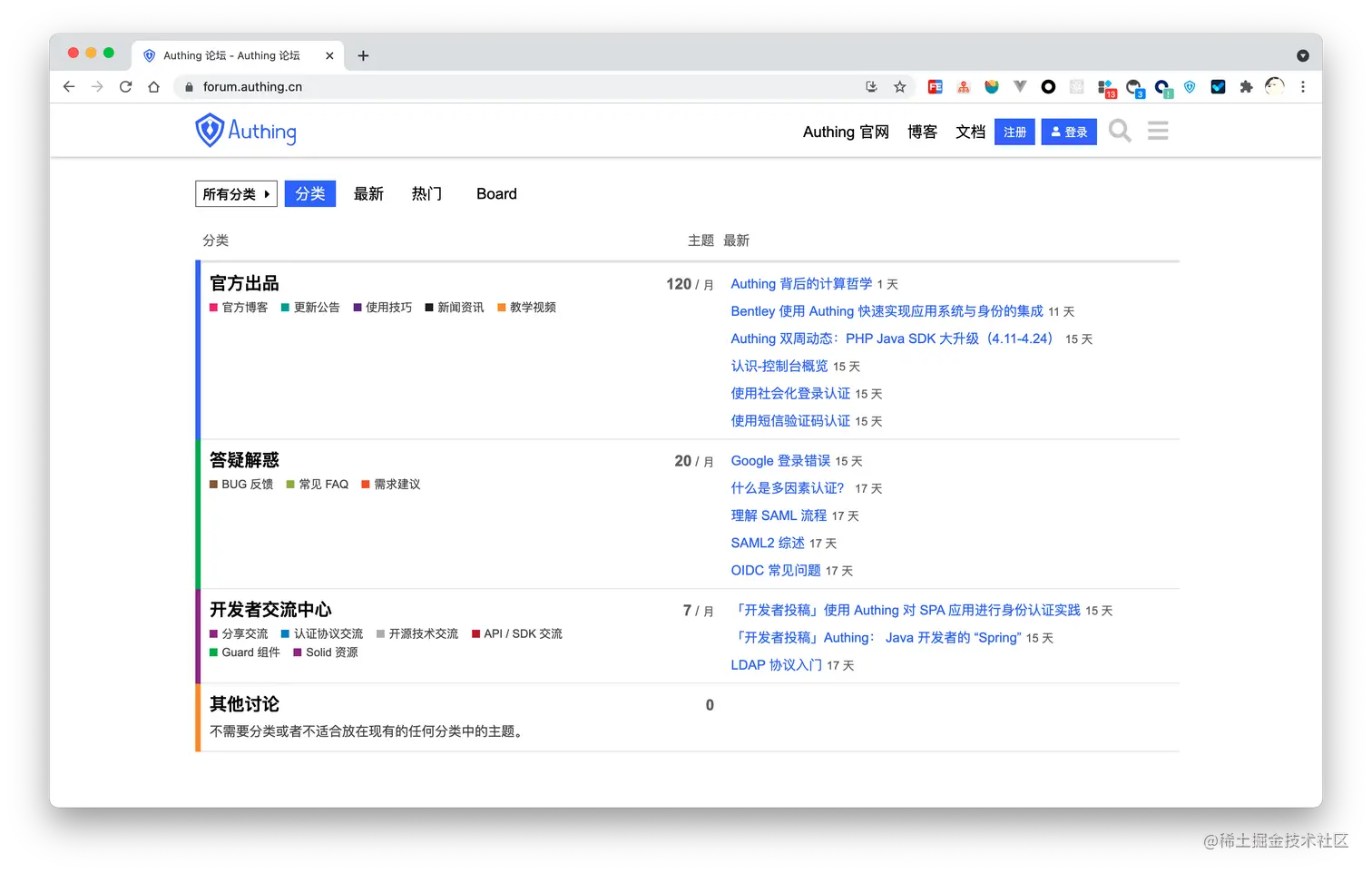
Task: Open the Chrome profile avatar
Action: [1275, 87]
